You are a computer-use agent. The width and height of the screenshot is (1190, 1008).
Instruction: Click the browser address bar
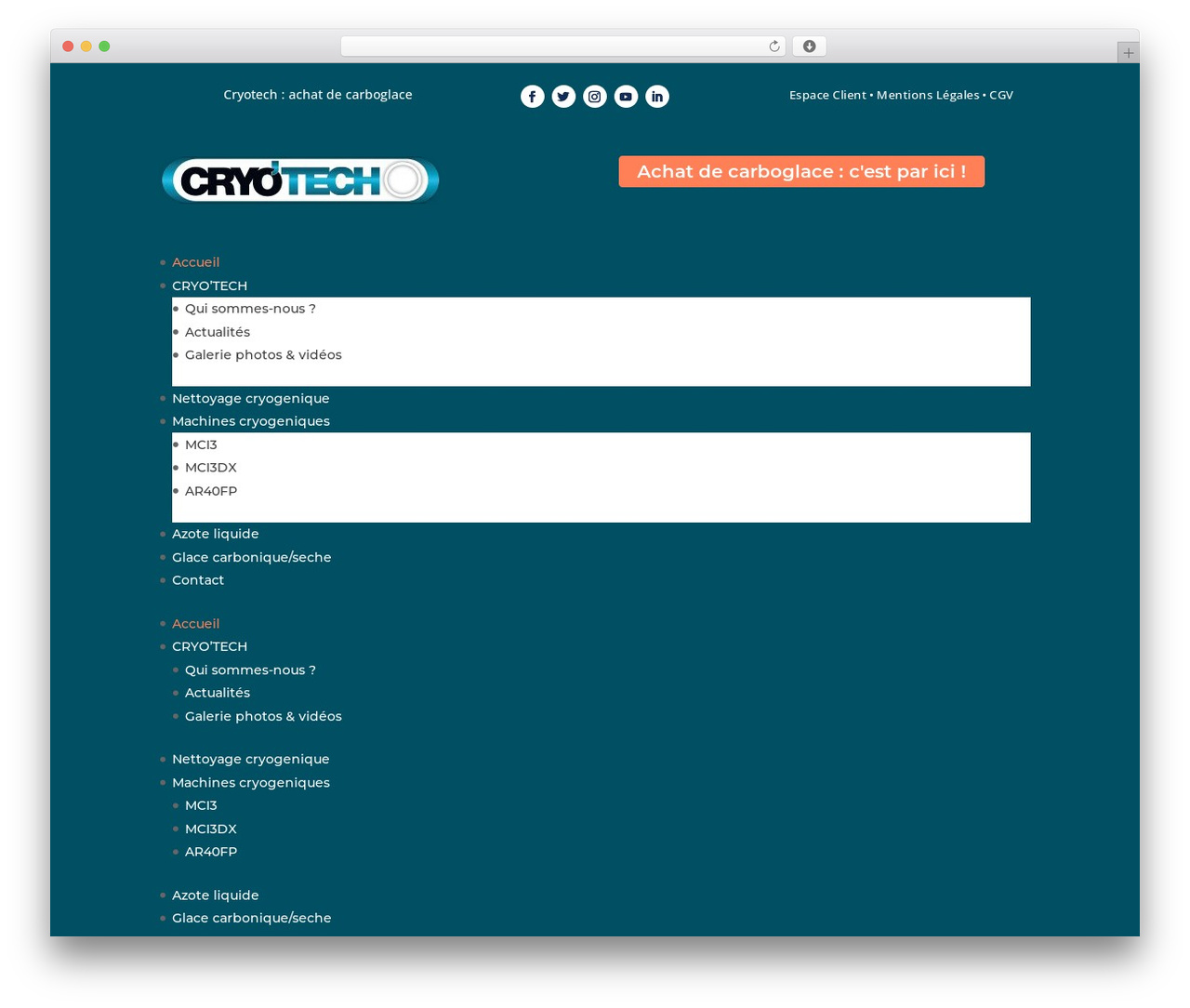(563, 46)
